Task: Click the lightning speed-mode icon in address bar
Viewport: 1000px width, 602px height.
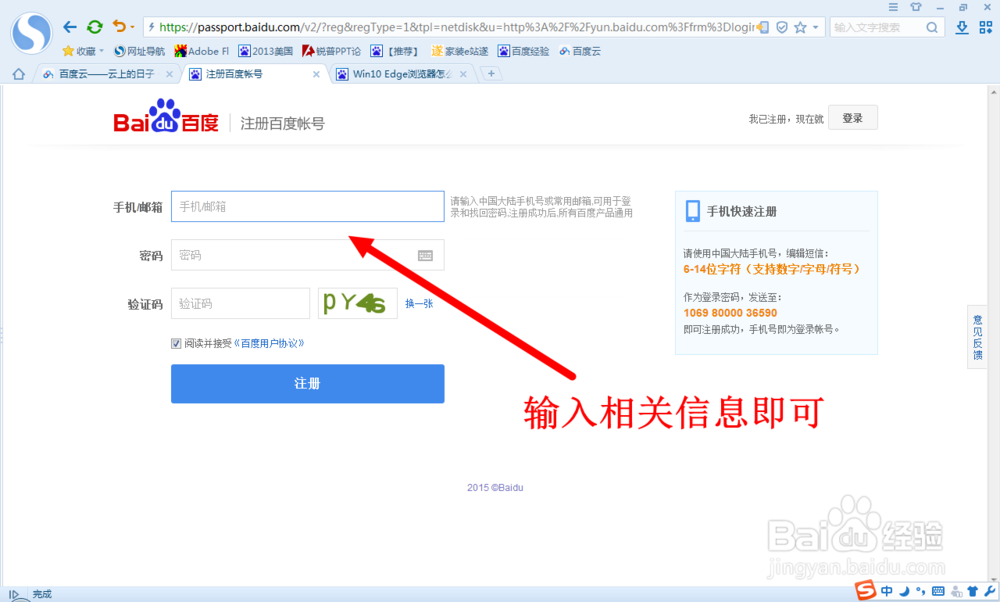Action: click(x=151, y=27)
